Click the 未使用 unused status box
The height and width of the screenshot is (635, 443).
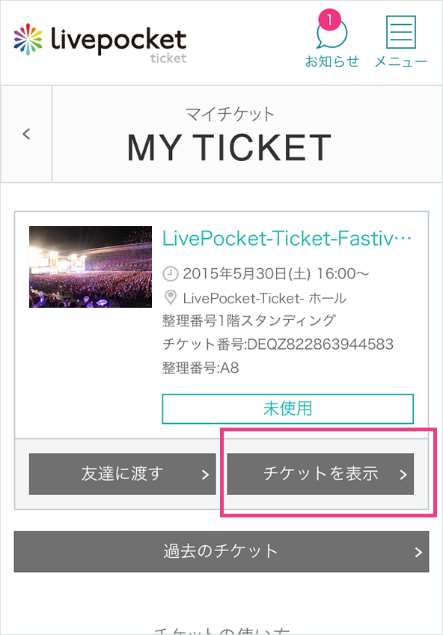[x=288, y=409]
